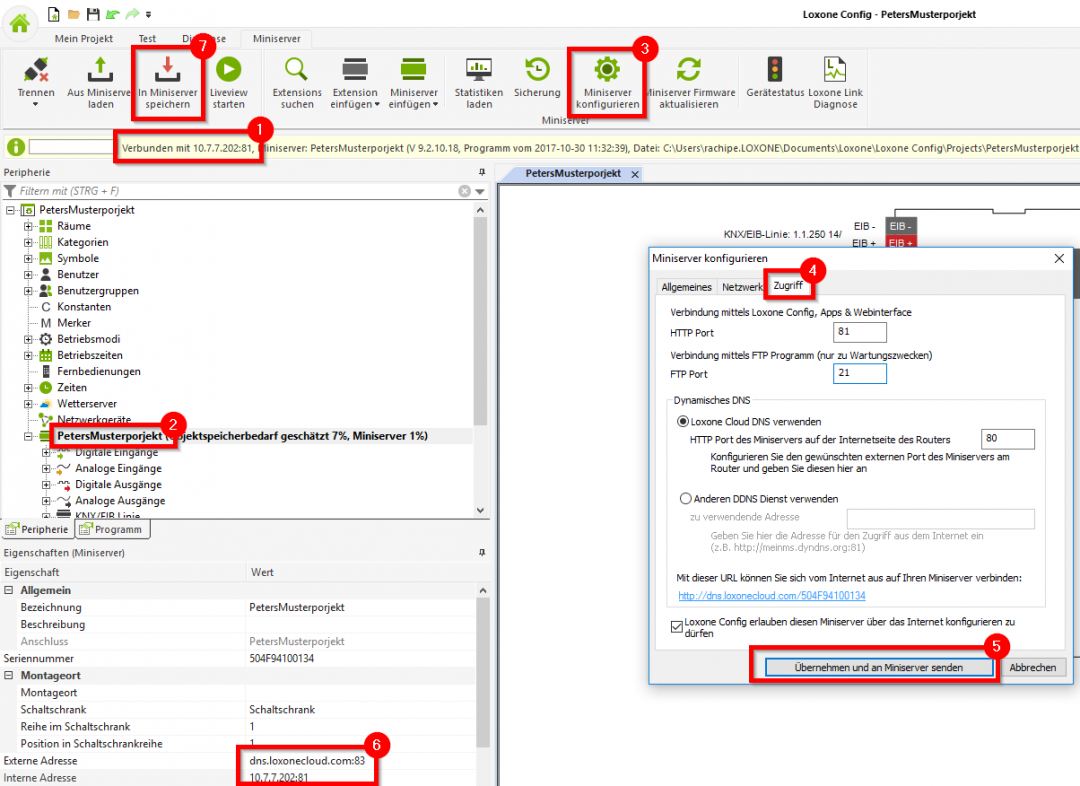This screenshot has height=786, width=1080.
Task: Open the Mein Projekt ribbon tab
Action: coord(85,39)
